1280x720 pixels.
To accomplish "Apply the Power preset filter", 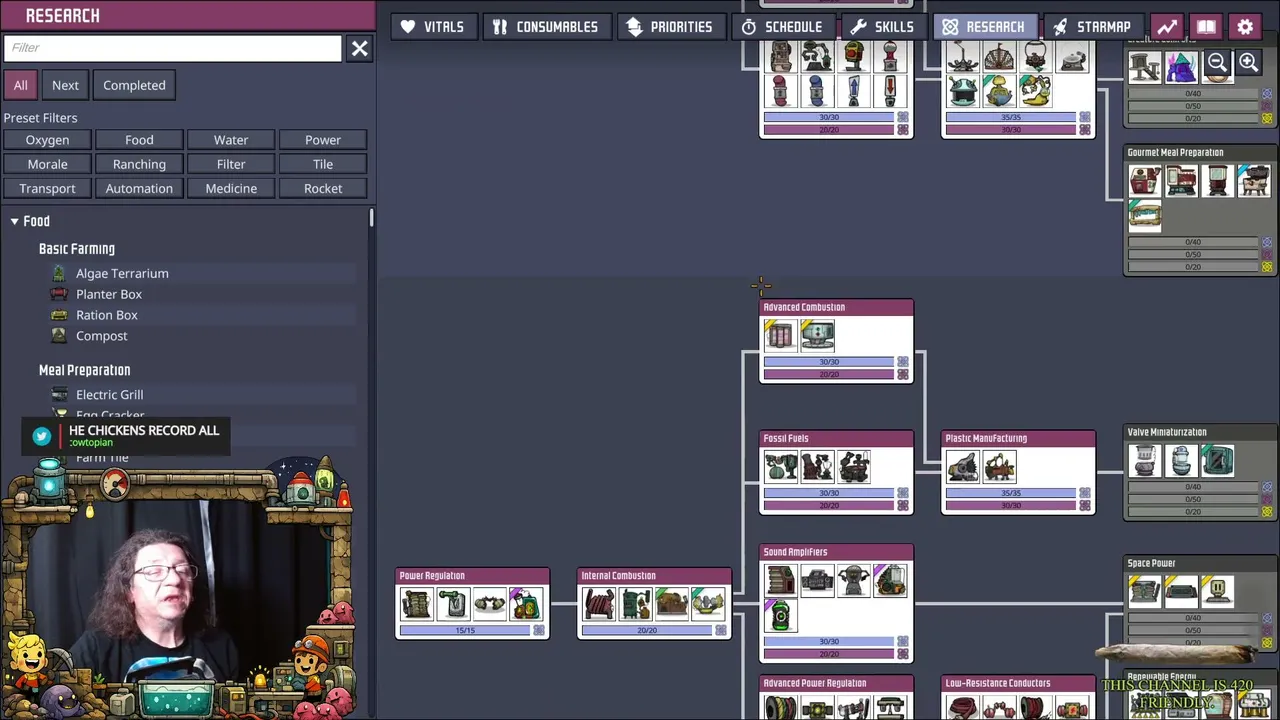I will point(323,140).
